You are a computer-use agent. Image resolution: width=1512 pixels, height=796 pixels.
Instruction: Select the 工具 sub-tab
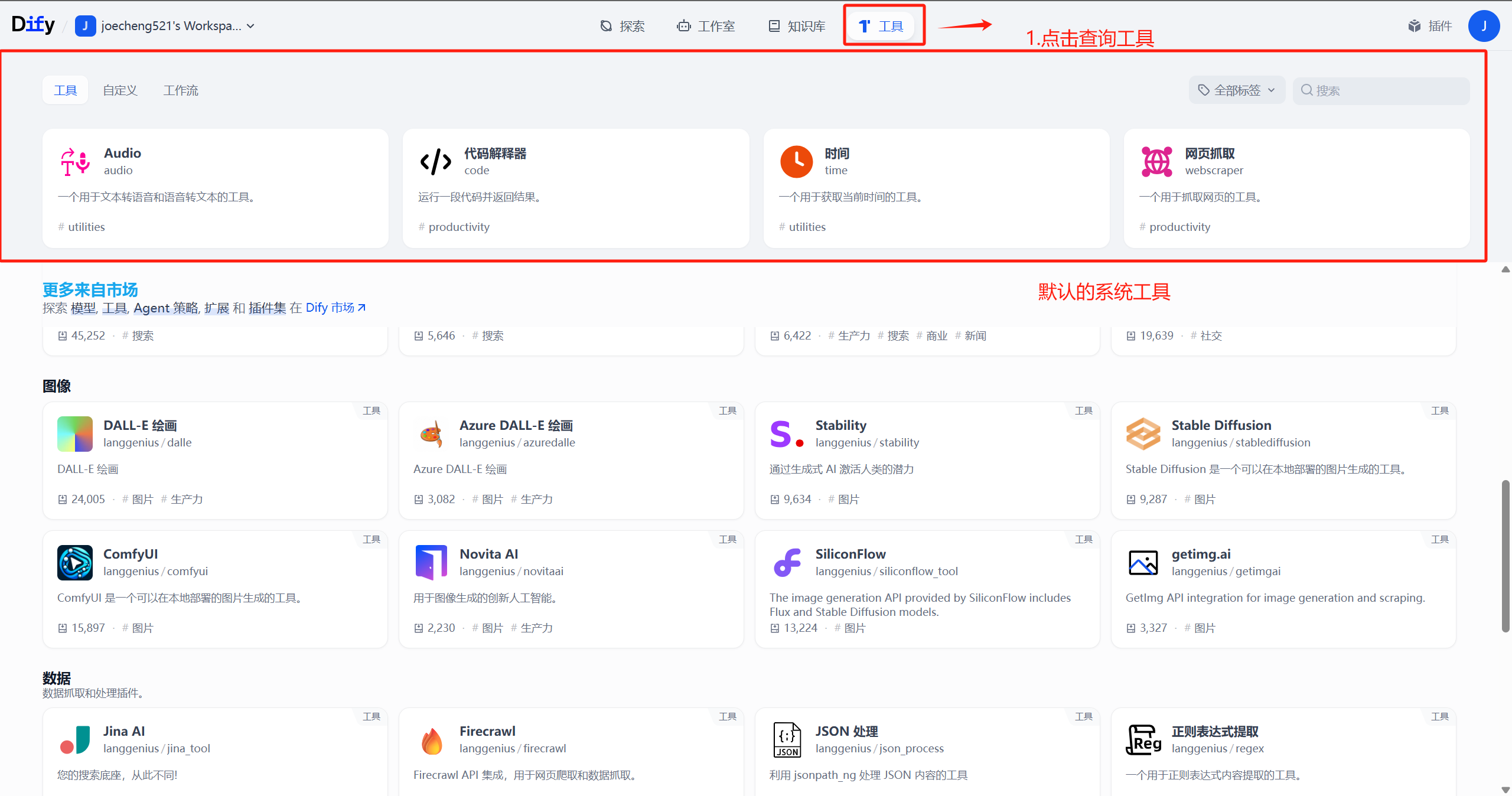tap(66, 90)
